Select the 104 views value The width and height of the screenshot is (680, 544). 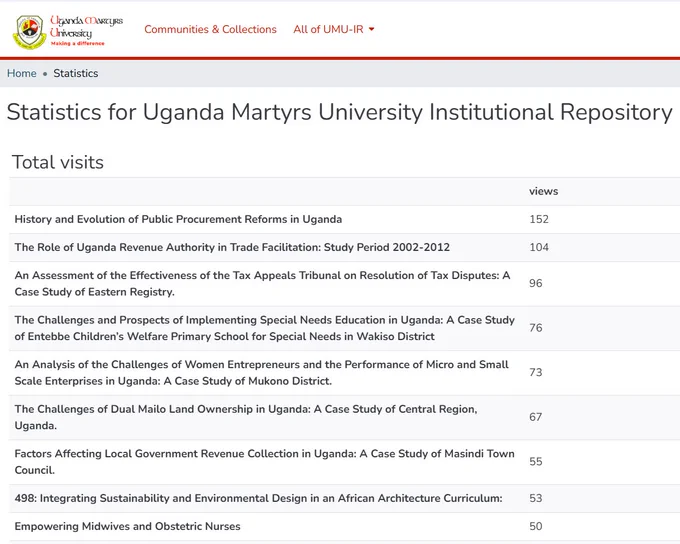[539, 247]
